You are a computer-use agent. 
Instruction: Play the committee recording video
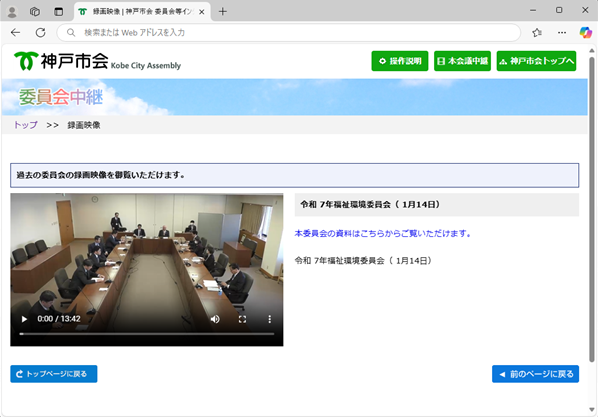pyautogui.click(x=24, y=319)
